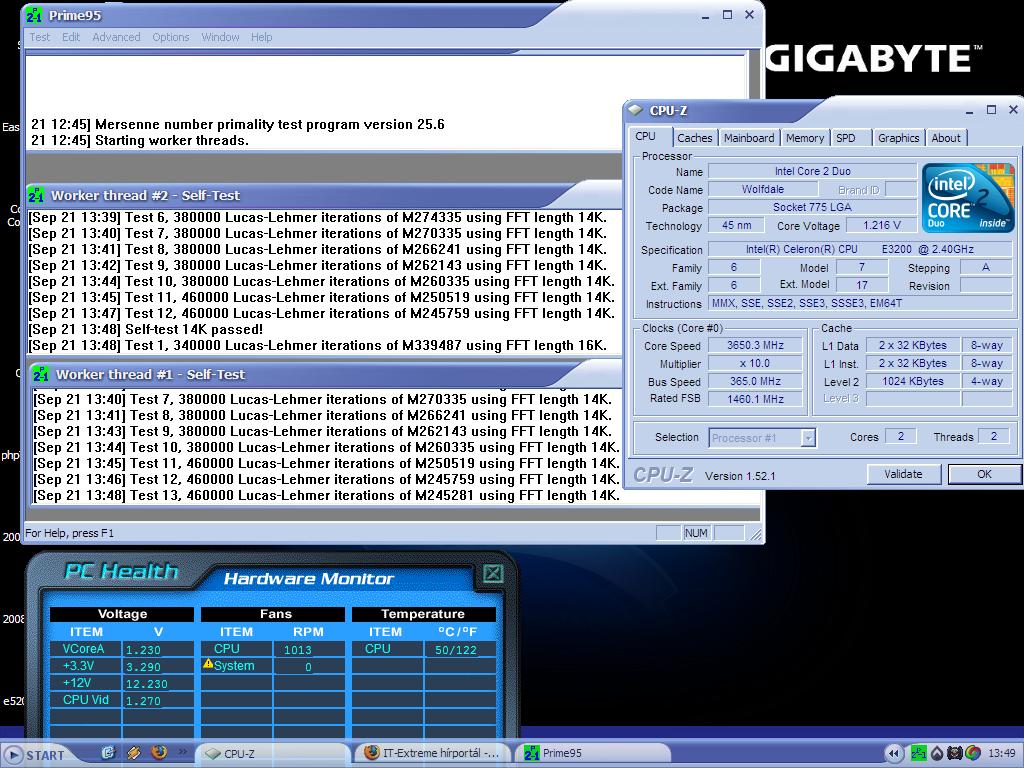Viewport: 1024px width, 768px height.
Task: Expand quick launch overflow chevron
Action: pyautogui.click(x=183, y=752)
